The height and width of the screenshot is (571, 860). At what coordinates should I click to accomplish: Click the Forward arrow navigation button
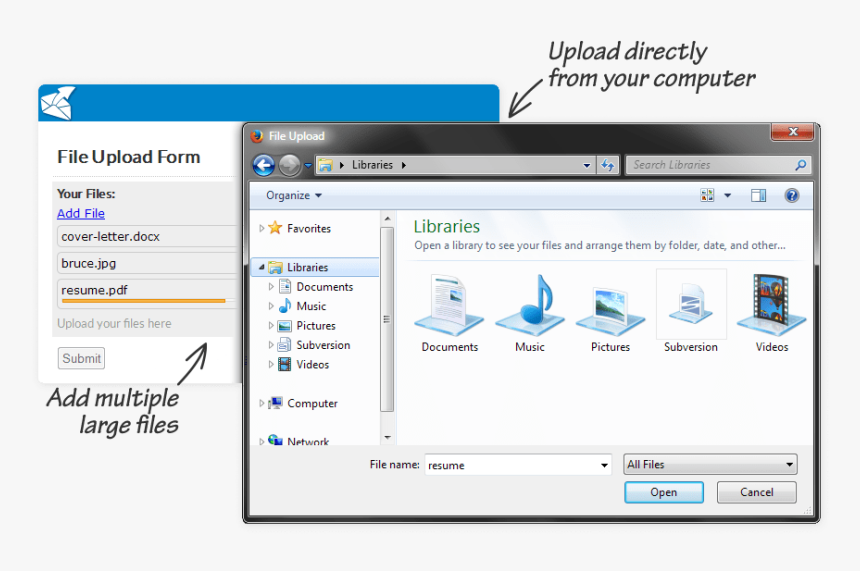290,165
